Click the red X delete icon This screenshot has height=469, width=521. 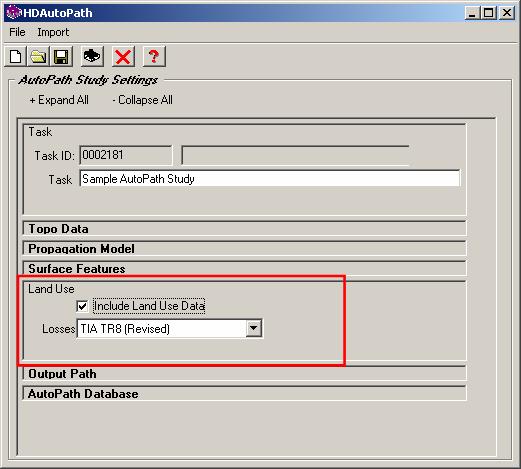(123, 56)
